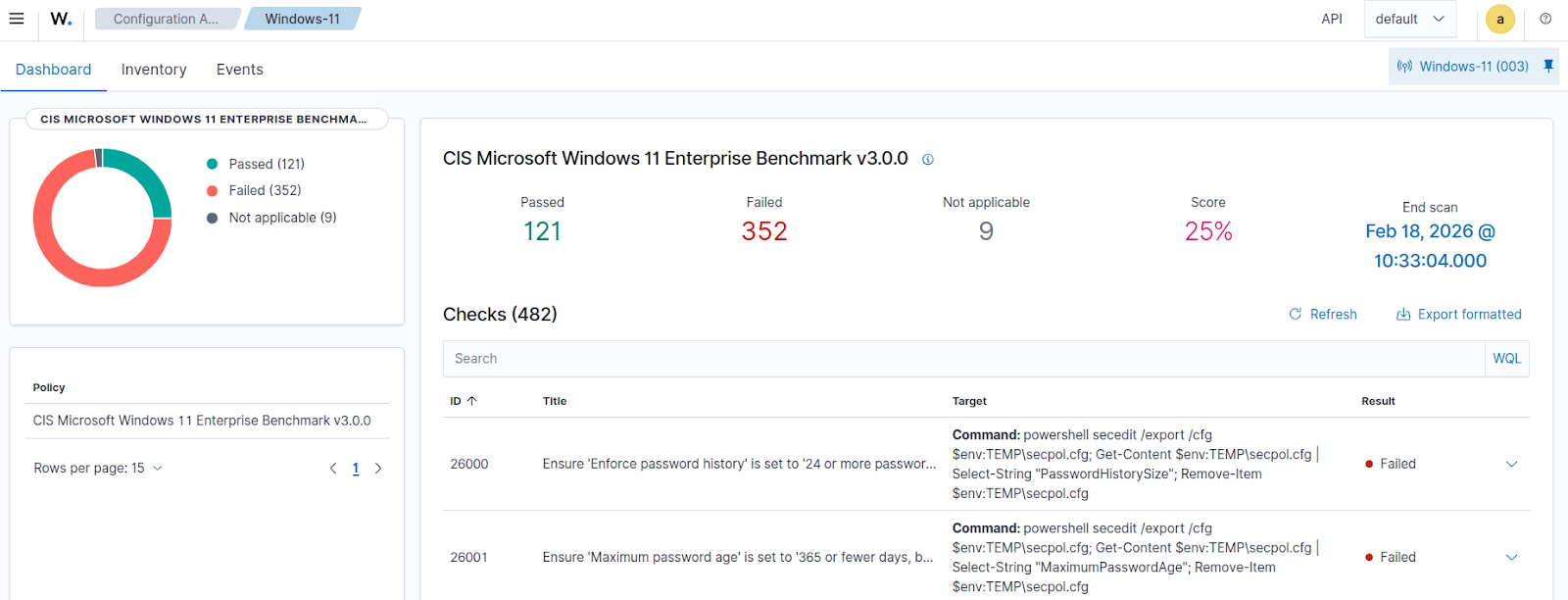The width and height of the screenshot is (1568, 600).
Task: Click the Windows-11 breadcrumb
Action: click(302, 19)
